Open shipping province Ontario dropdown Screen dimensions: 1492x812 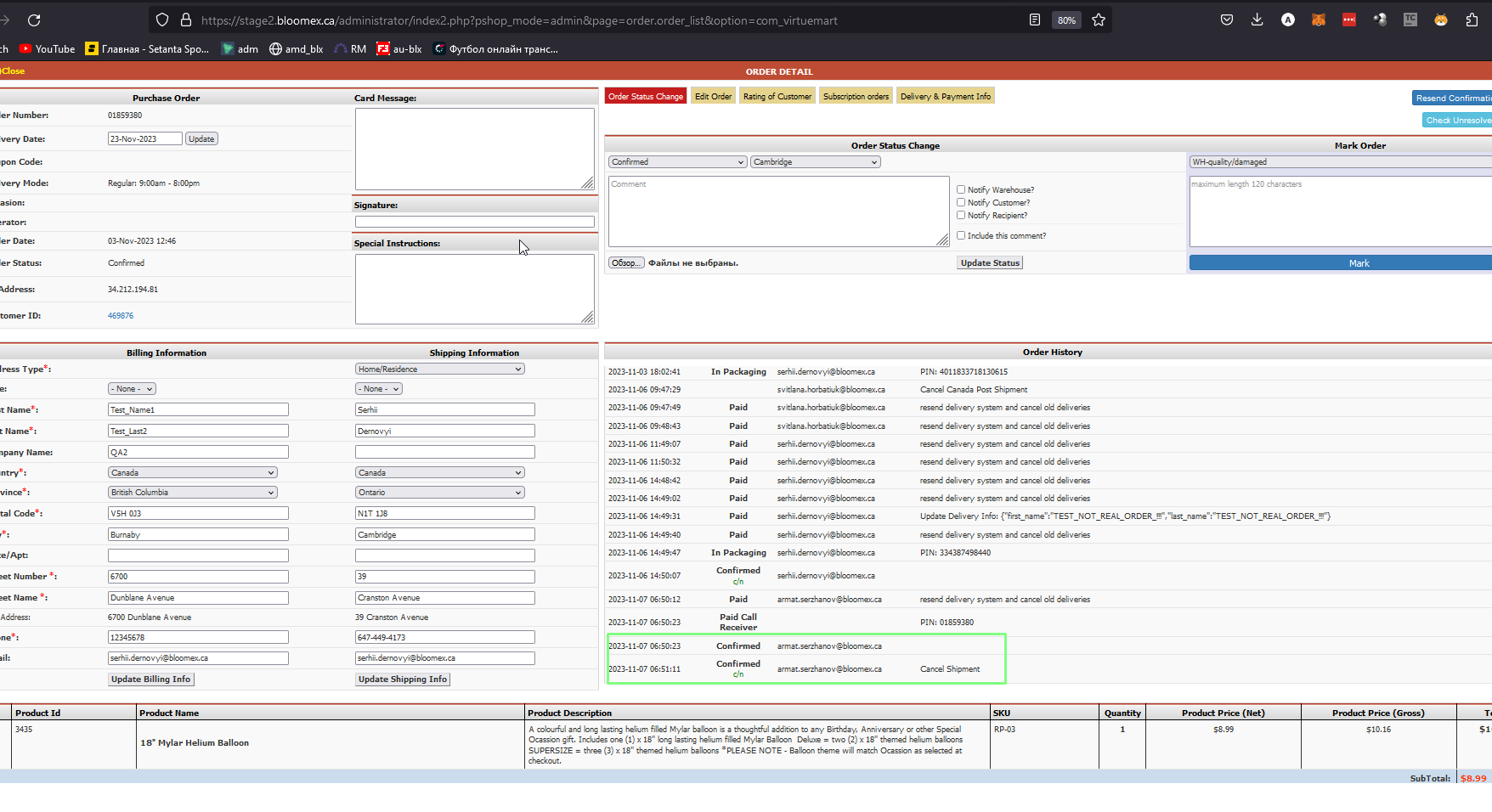(x=439, y=492)
